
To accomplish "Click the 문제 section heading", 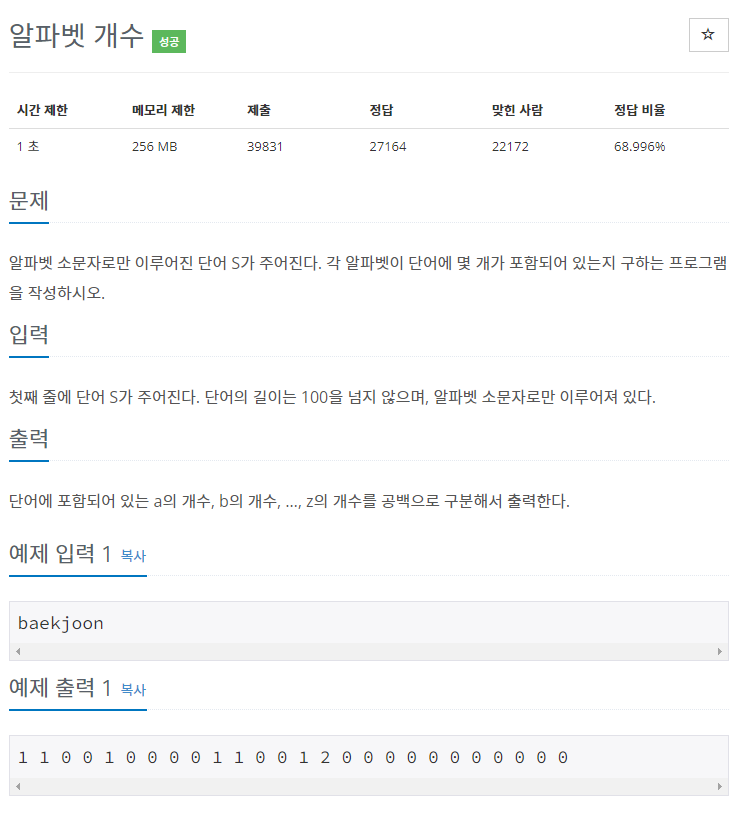I will [x=29, y=201].
